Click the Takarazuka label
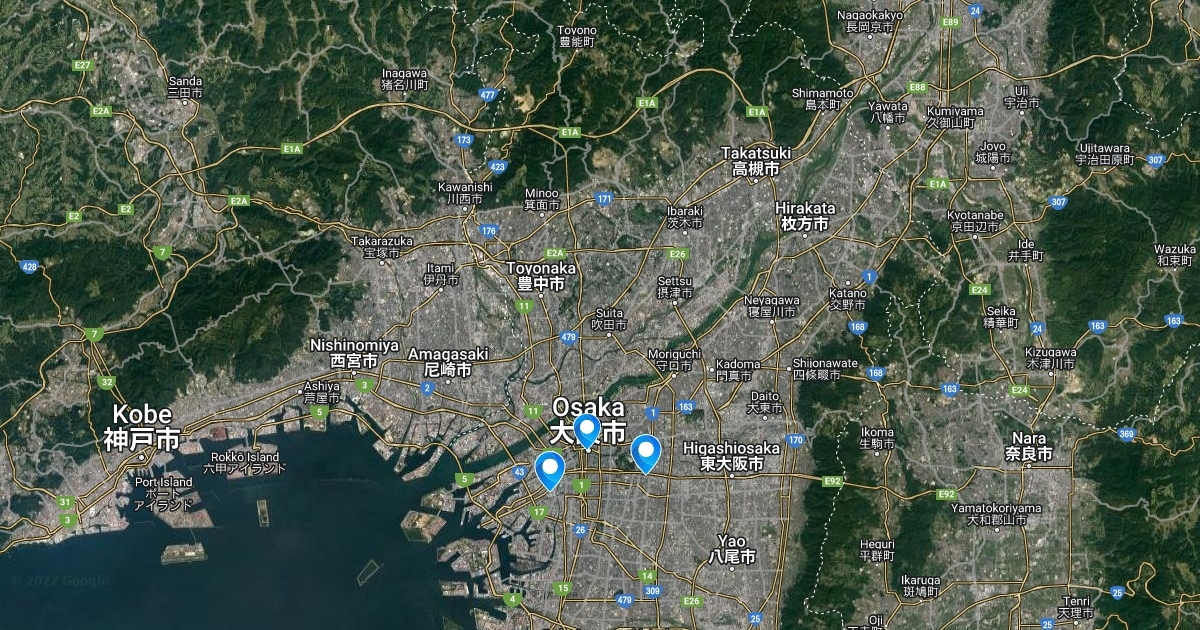The height and width of the screenshot is (630, 1200). (x=381, y=247)
